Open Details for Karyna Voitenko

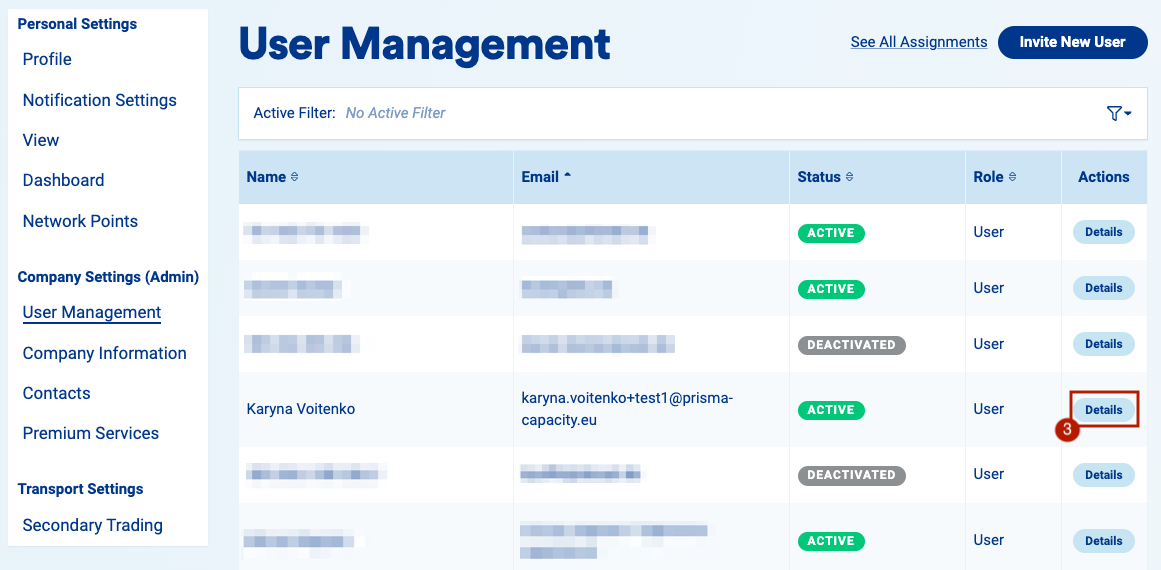[1103, 410]
